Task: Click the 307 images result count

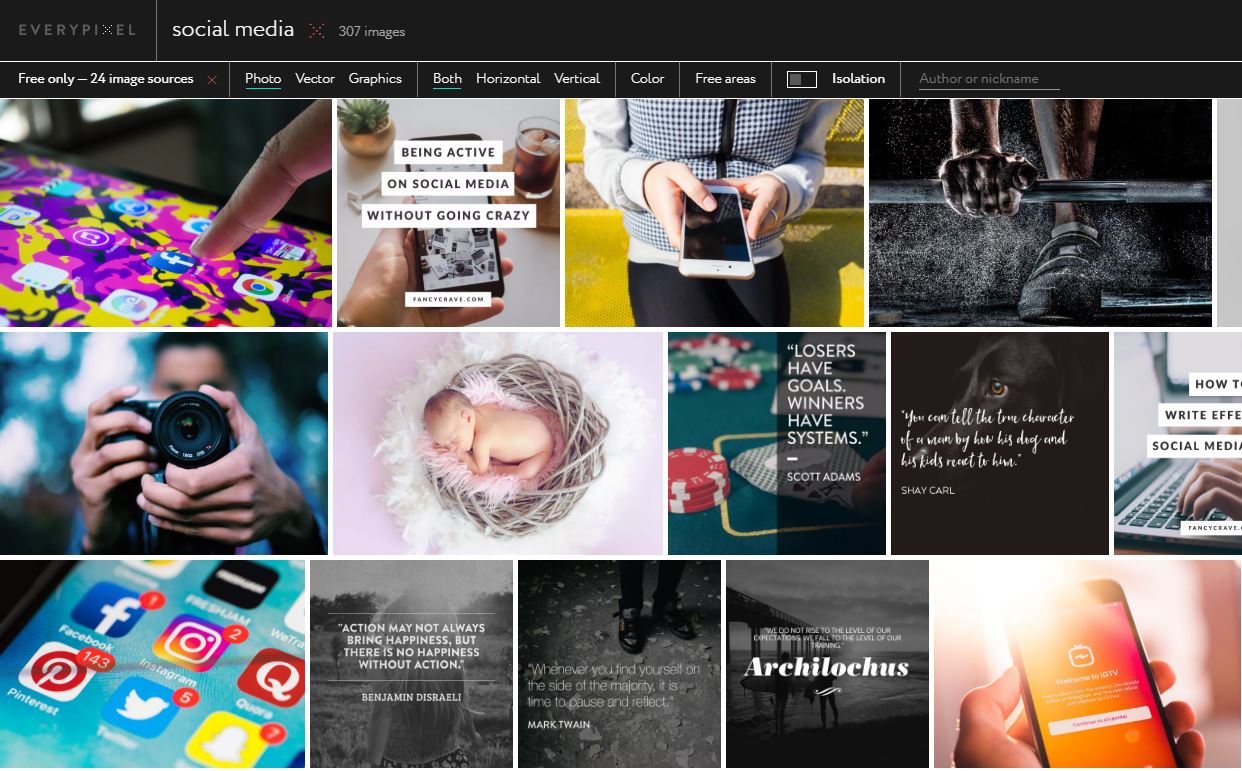Action: click(372, 32)
